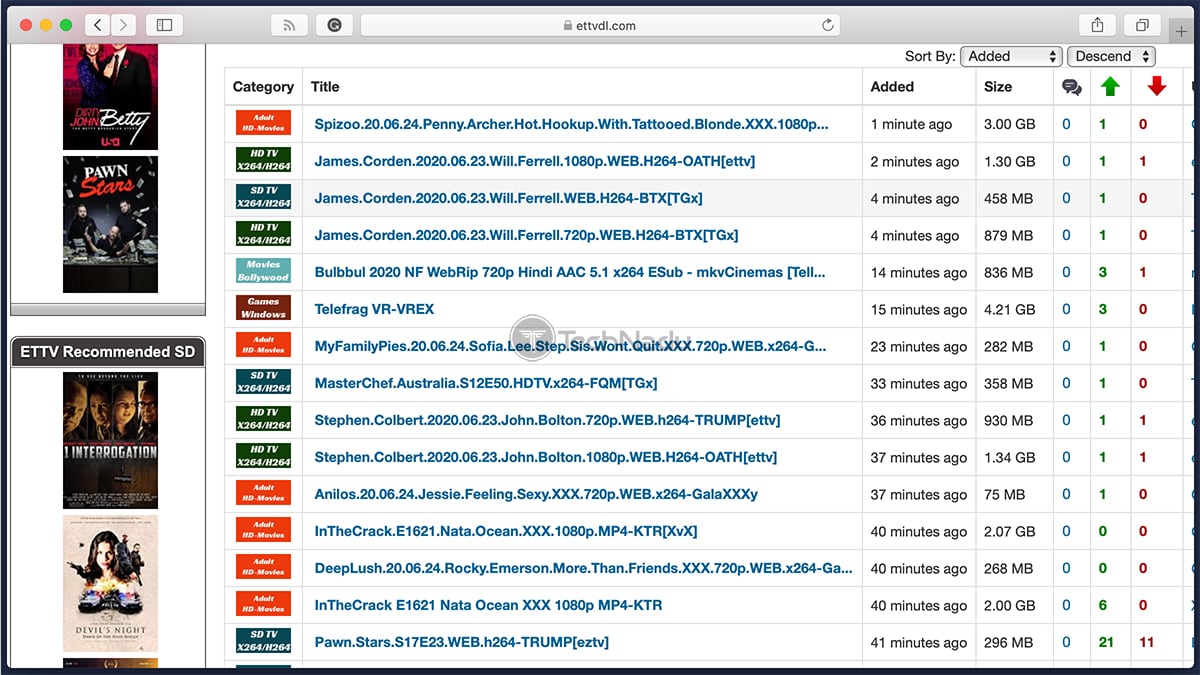Open MasterChef.Australia.S12E50 torrent link
Screen dimensions: 1200x675
coord(485,383)
